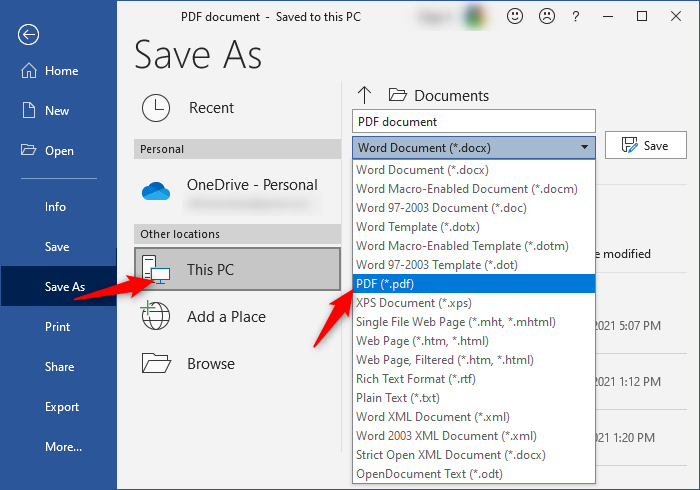Click the Date modified column header
The image size is (700, 490).
pos(624,253)
